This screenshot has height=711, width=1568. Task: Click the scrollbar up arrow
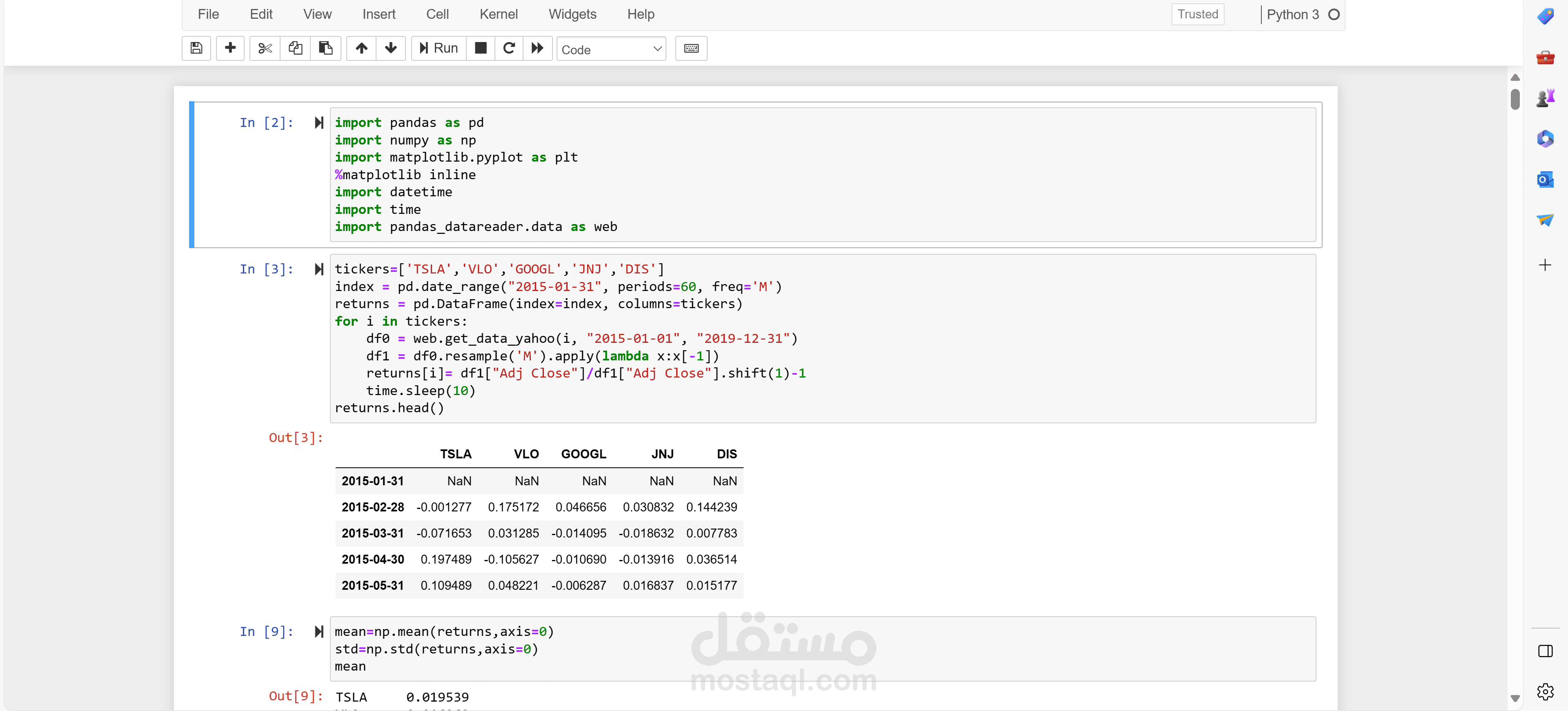1515,78
